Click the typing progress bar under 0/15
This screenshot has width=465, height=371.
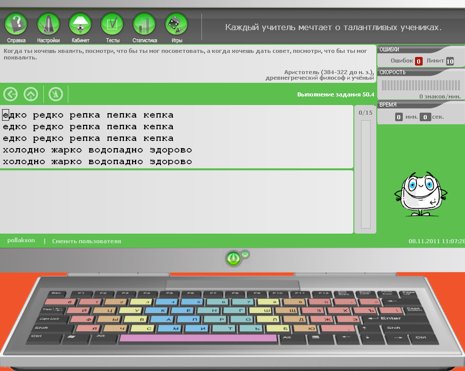coord(366,175)
